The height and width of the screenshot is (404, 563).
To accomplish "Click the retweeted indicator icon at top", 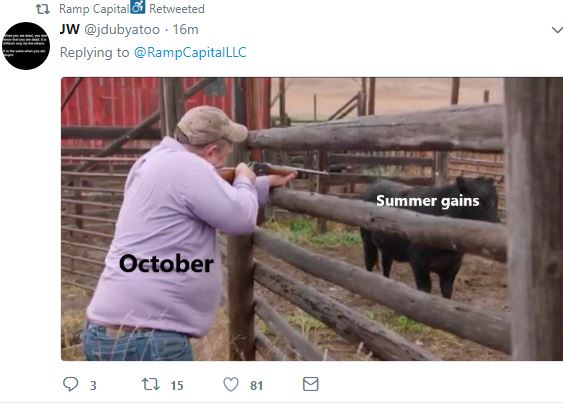I will click(x=43, y=9).
